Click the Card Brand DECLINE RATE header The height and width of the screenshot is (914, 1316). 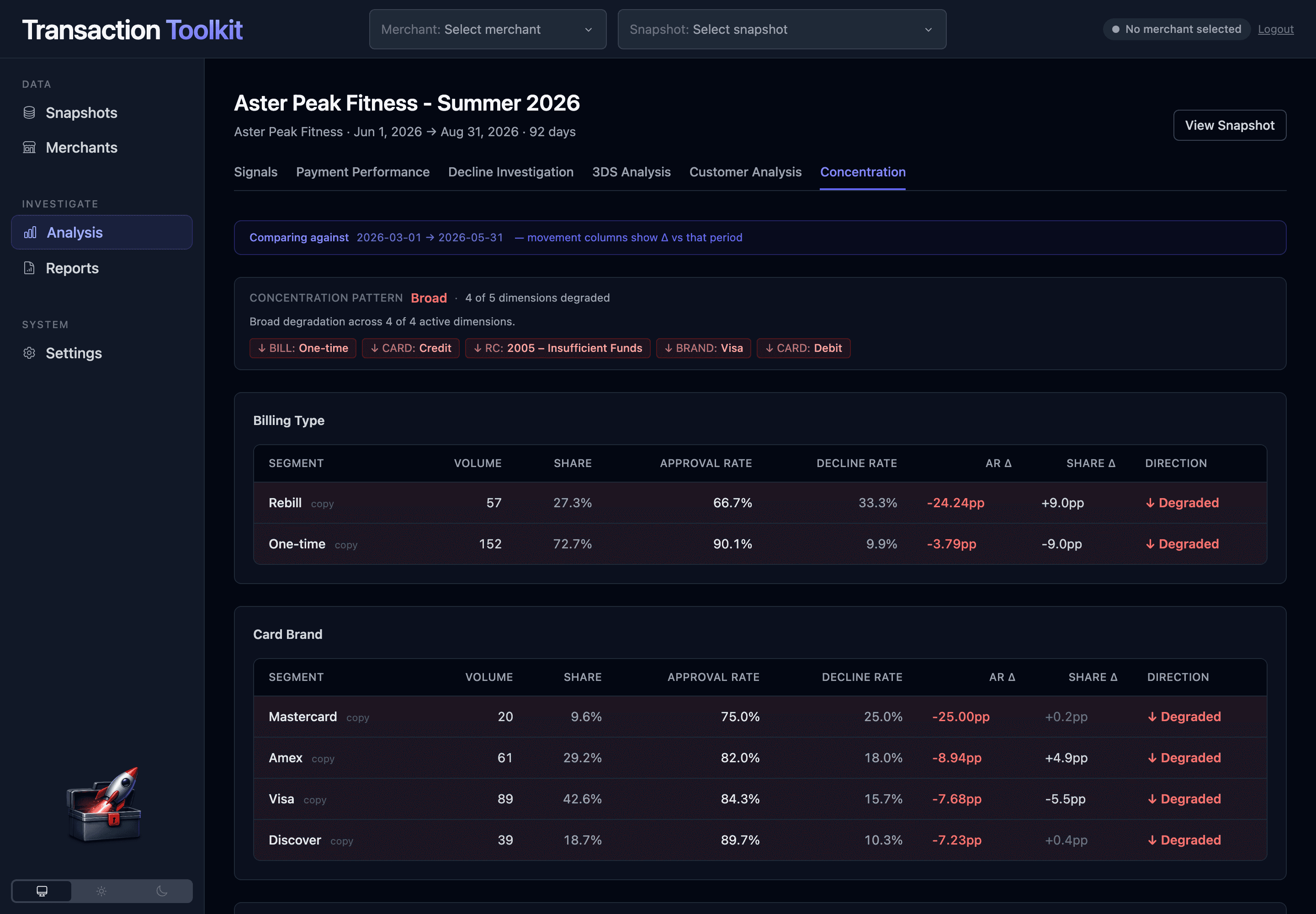point(862,677)
